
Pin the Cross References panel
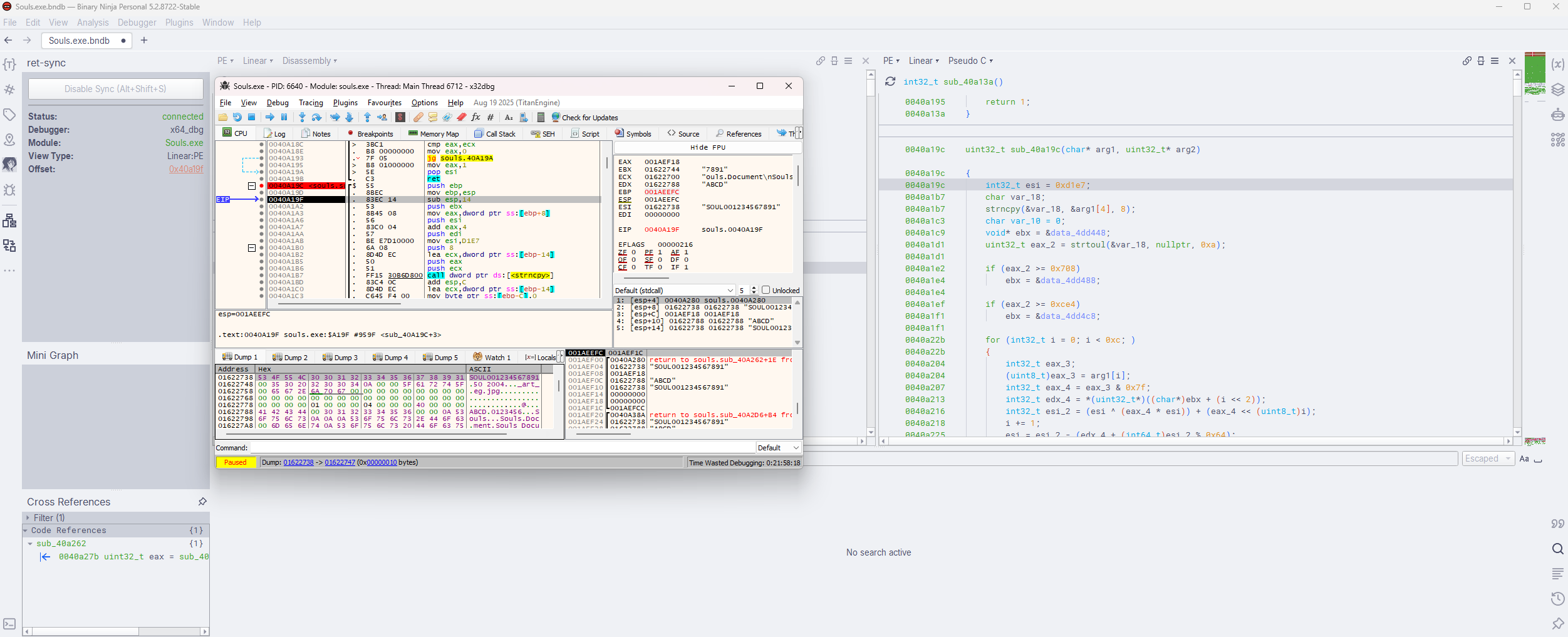tap(202, 502)
